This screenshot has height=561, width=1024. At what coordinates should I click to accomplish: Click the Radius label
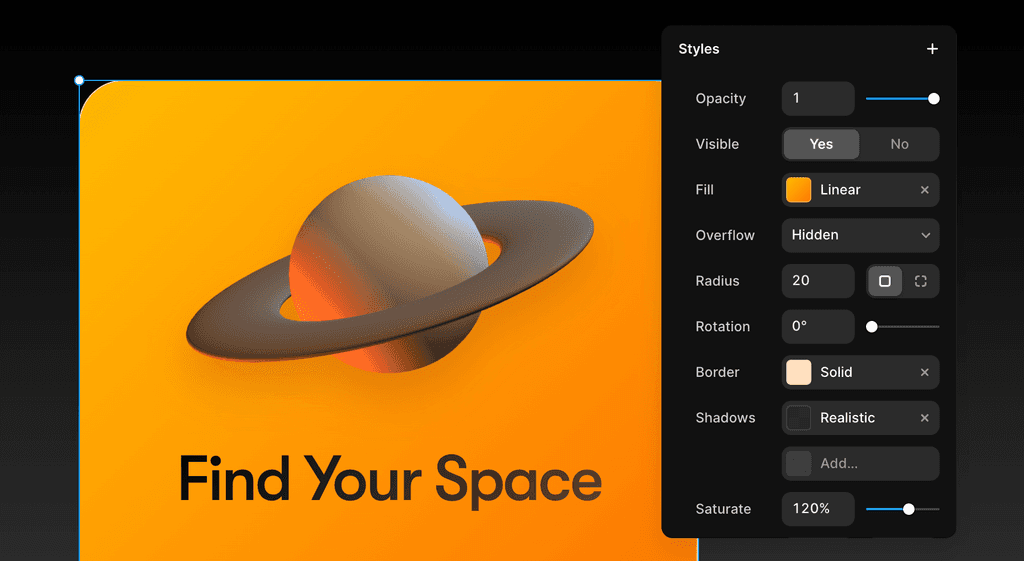717,281
